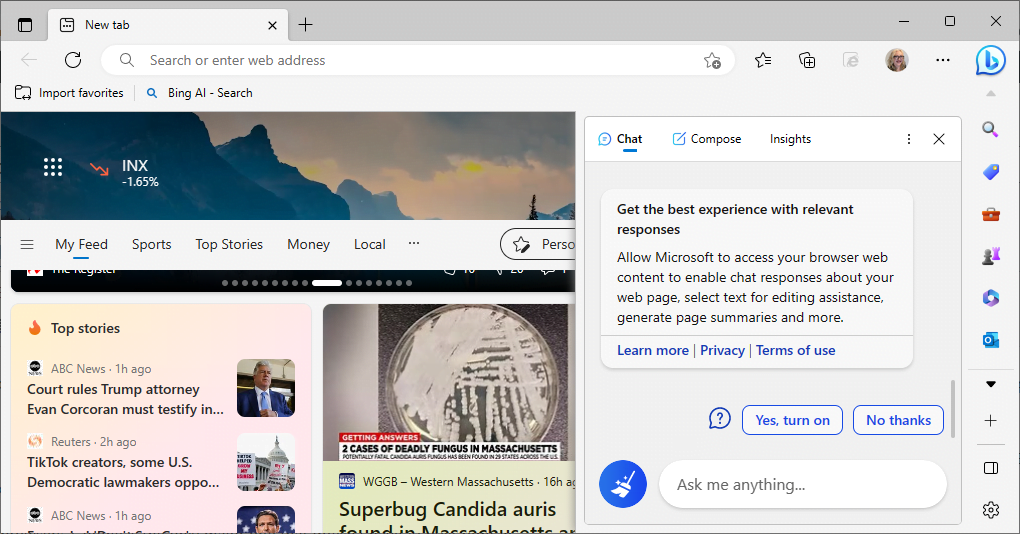Open the Collections toolbar icon
The width and height of the screenshot is (1020, 534).
coord(807,60)
